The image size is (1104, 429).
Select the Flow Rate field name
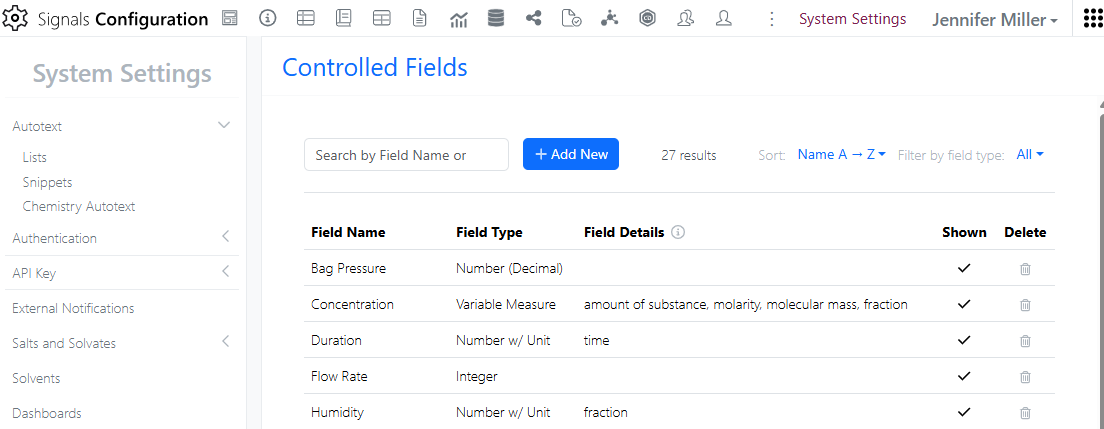coord(339,376)
